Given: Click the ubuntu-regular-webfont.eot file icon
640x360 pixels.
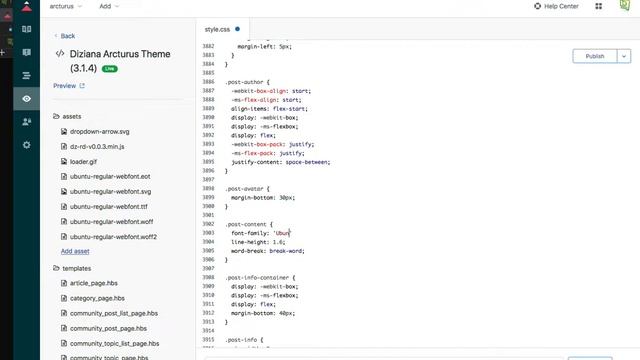Looking at the screenshot, I should click(64, 176).
